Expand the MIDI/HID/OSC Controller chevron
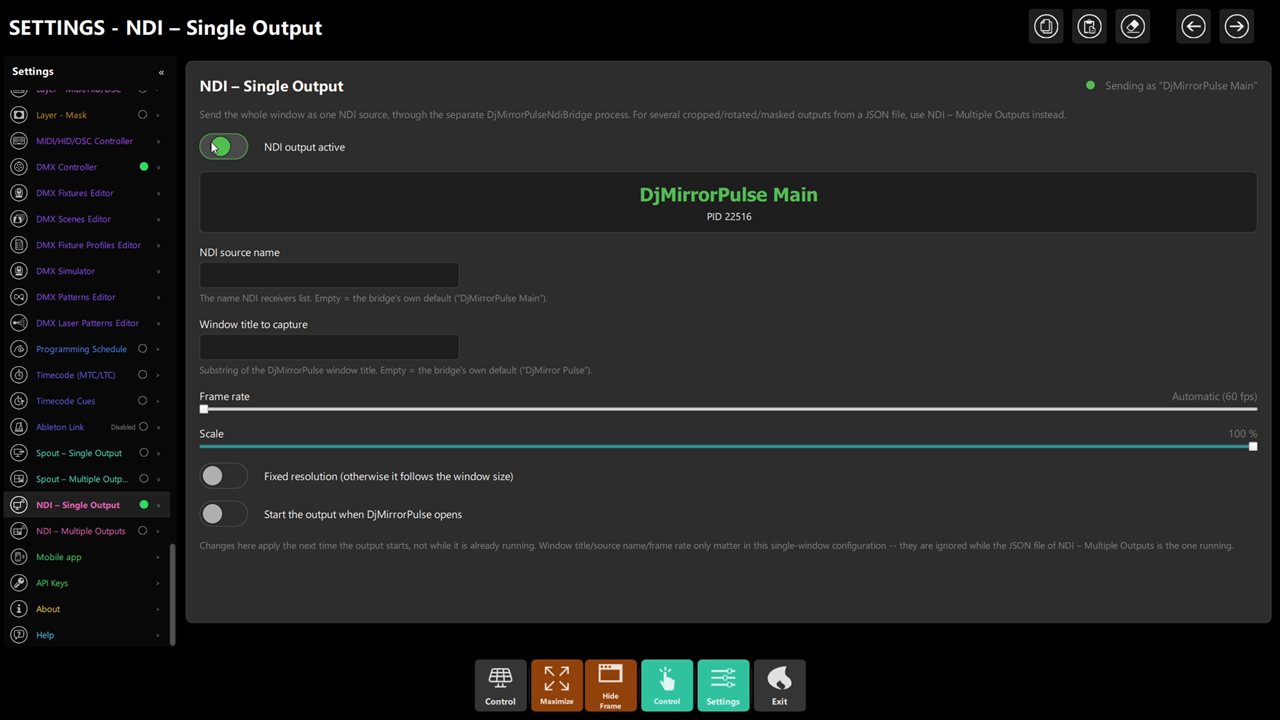The image size is (1280, 720). coord(158,141)
